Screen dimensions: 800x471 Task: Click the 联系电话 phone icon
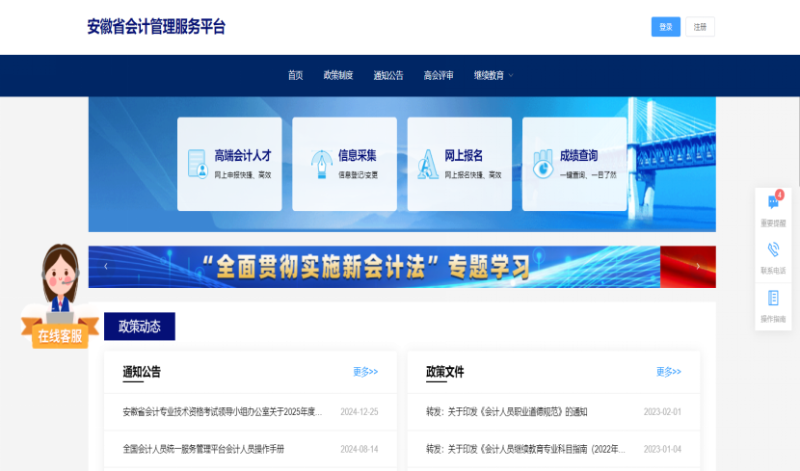point(773,250)
